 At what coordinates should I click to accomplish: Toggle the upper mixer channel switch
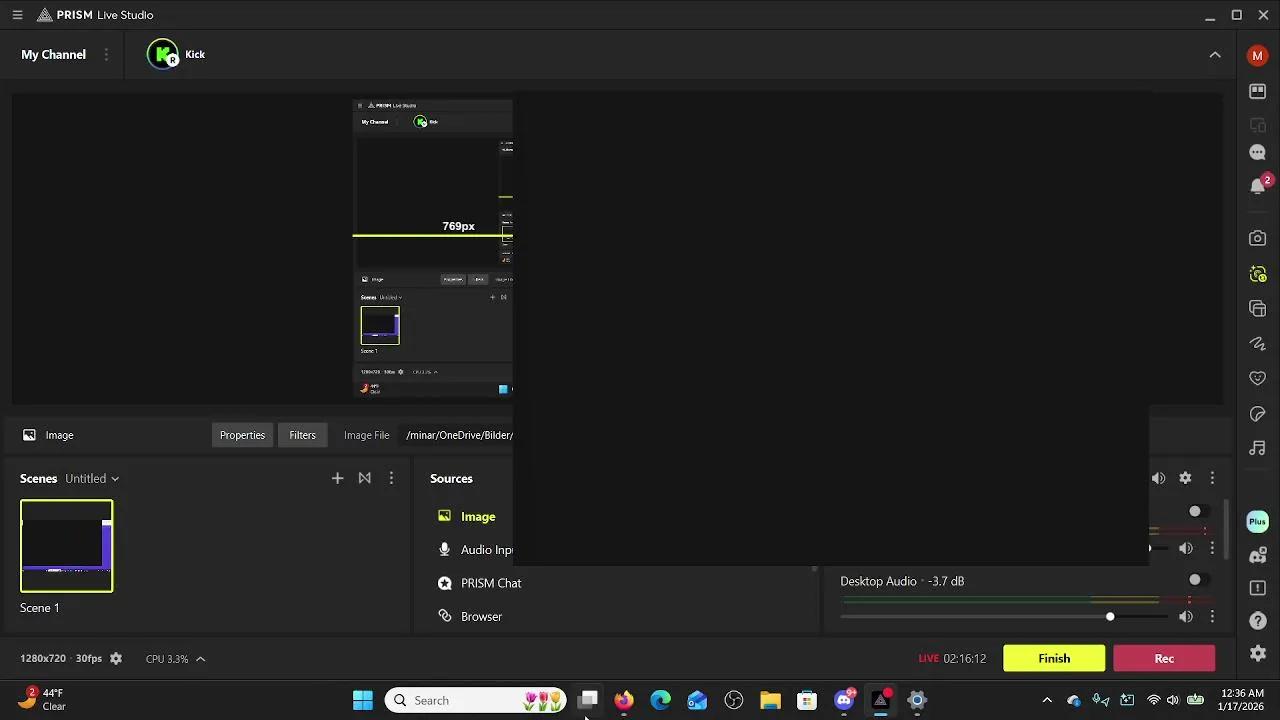point(1195,511)
